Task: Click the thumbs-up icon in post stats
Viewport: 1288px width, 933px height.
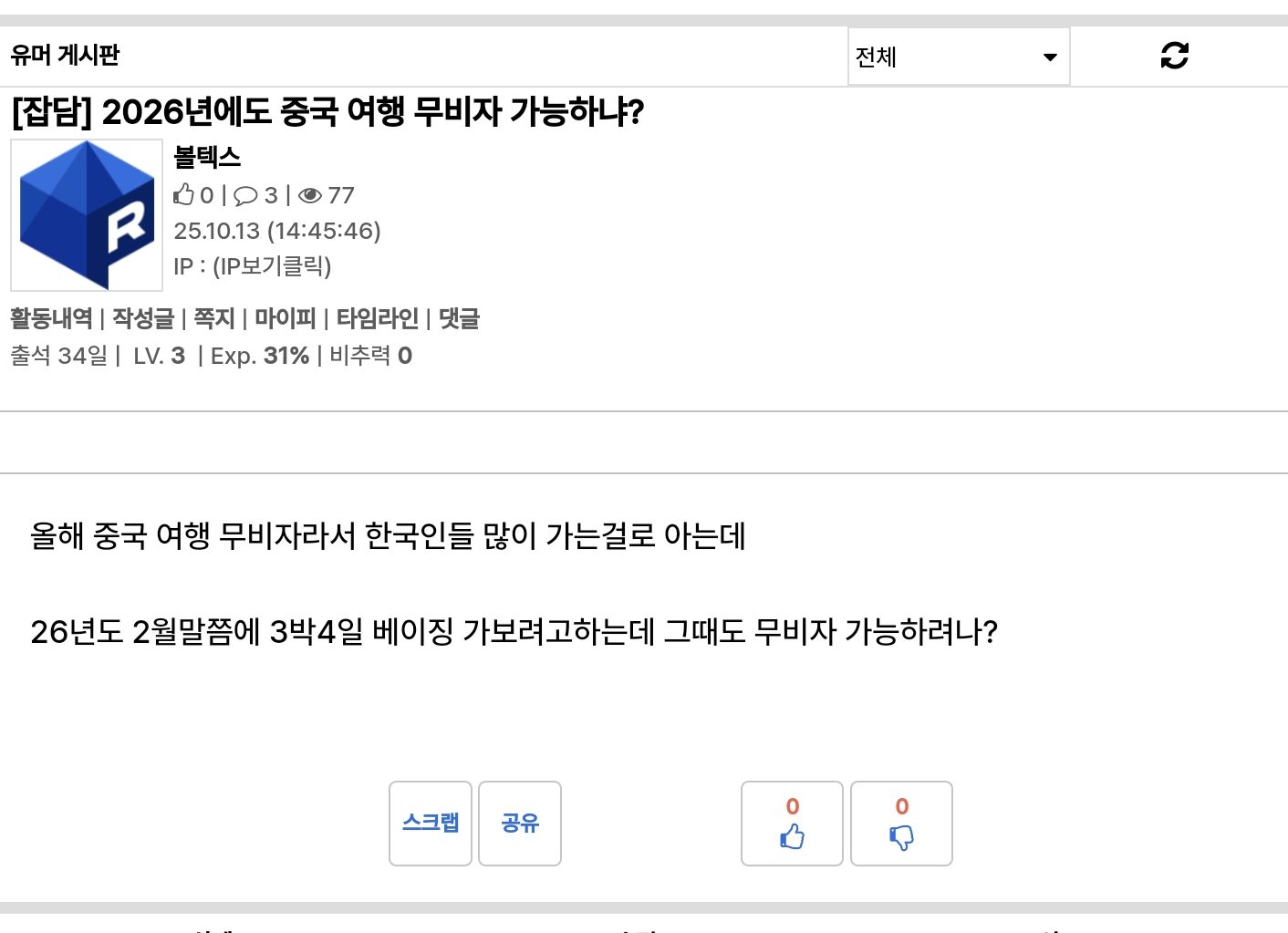Action: [184, 195]
